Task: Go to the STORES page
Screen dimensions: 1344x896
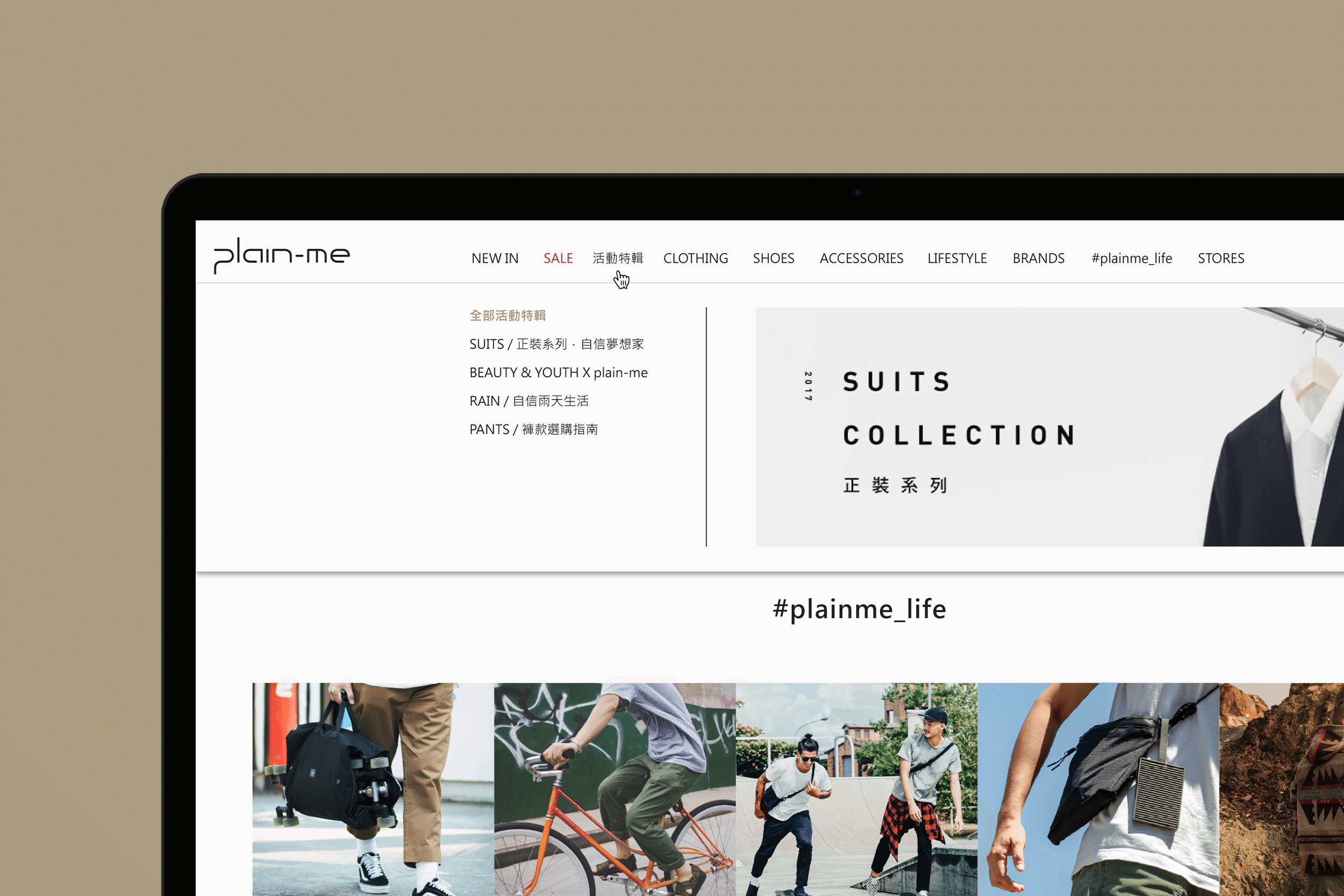Action: [1220, 259]
